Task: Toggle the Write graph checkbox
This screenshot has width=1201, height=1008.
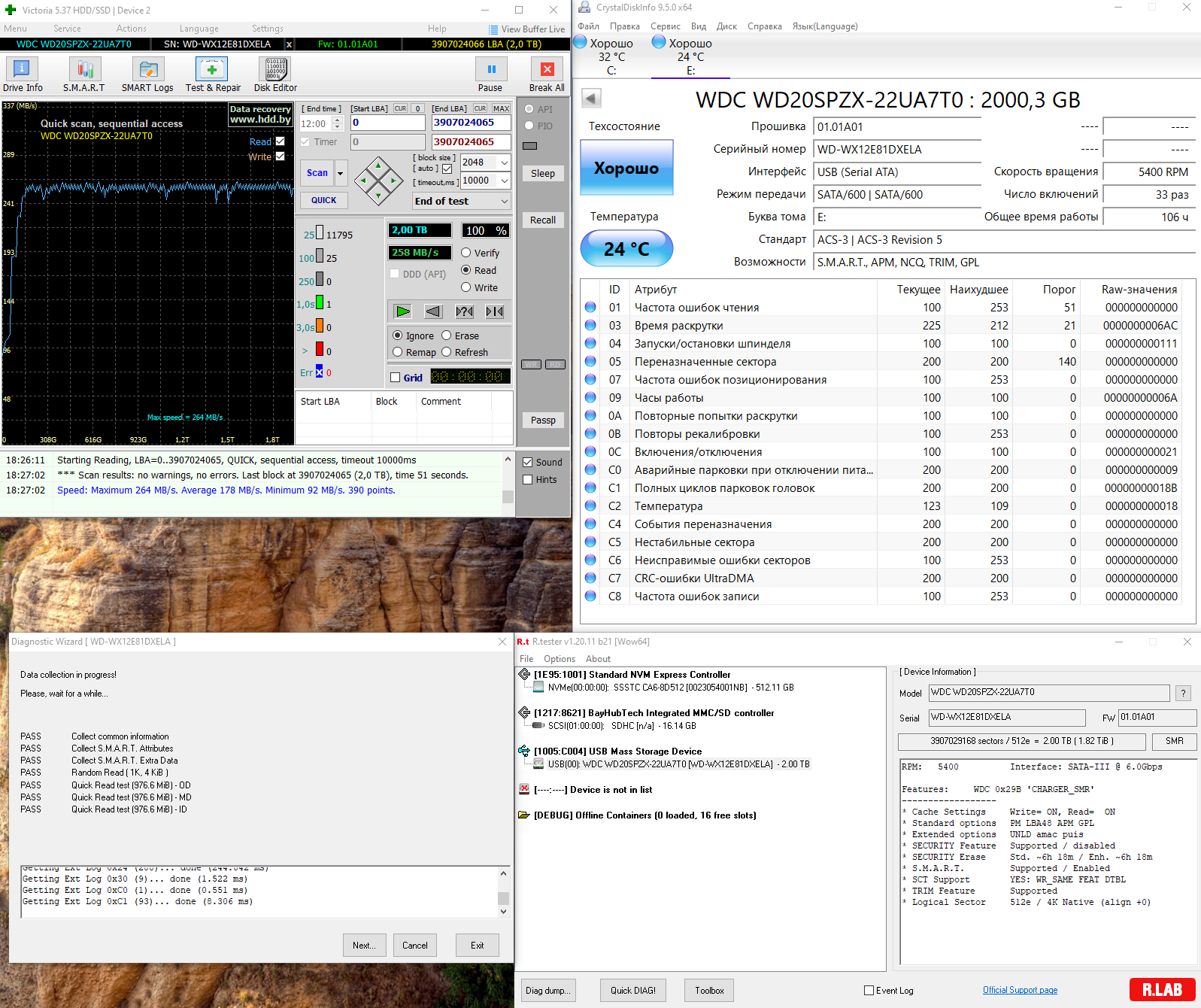Action: (281, 156)
